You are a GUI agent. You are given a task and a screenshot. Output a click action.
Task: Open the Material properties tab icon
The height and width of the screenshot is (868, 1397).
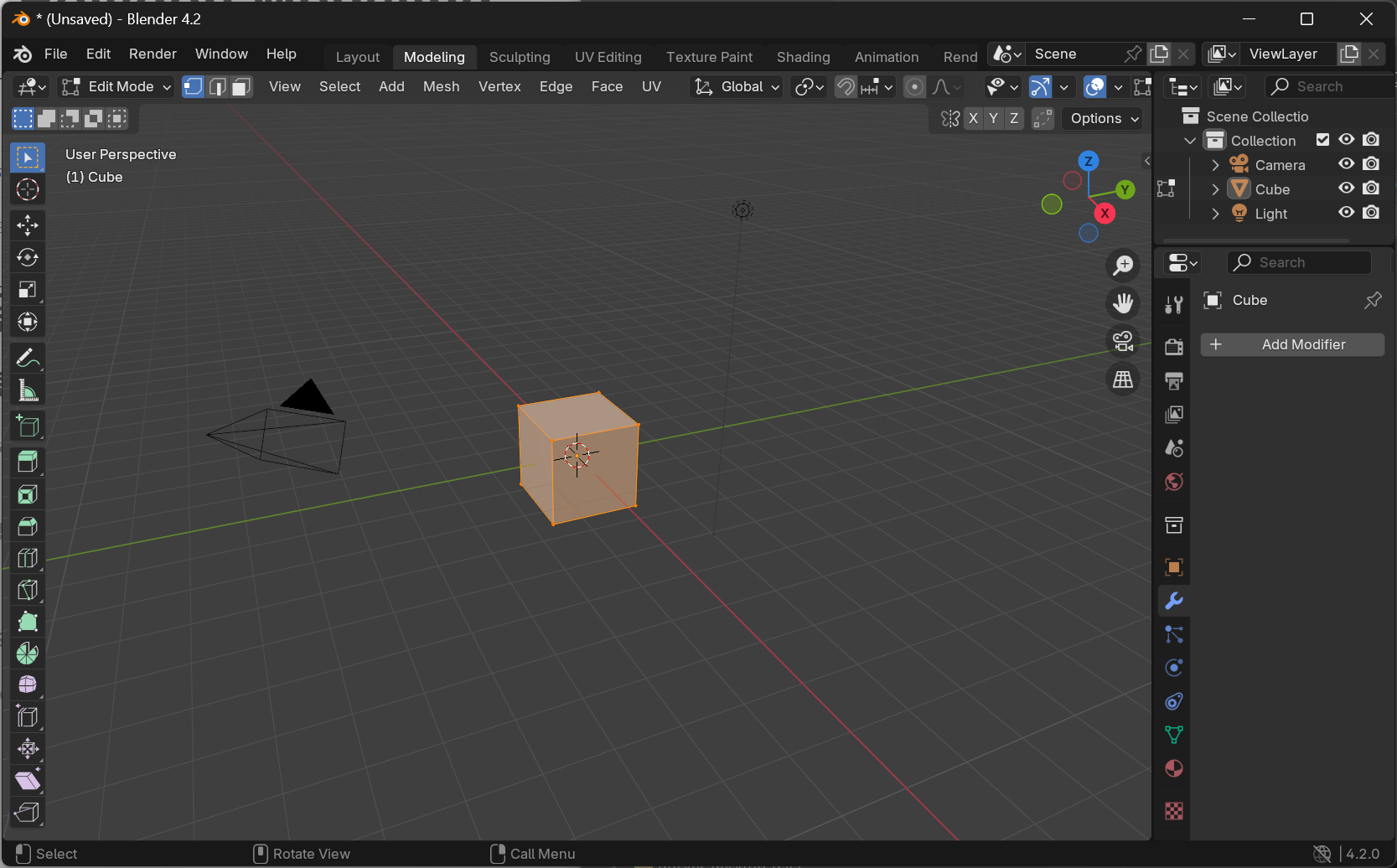pos(1174,768)
